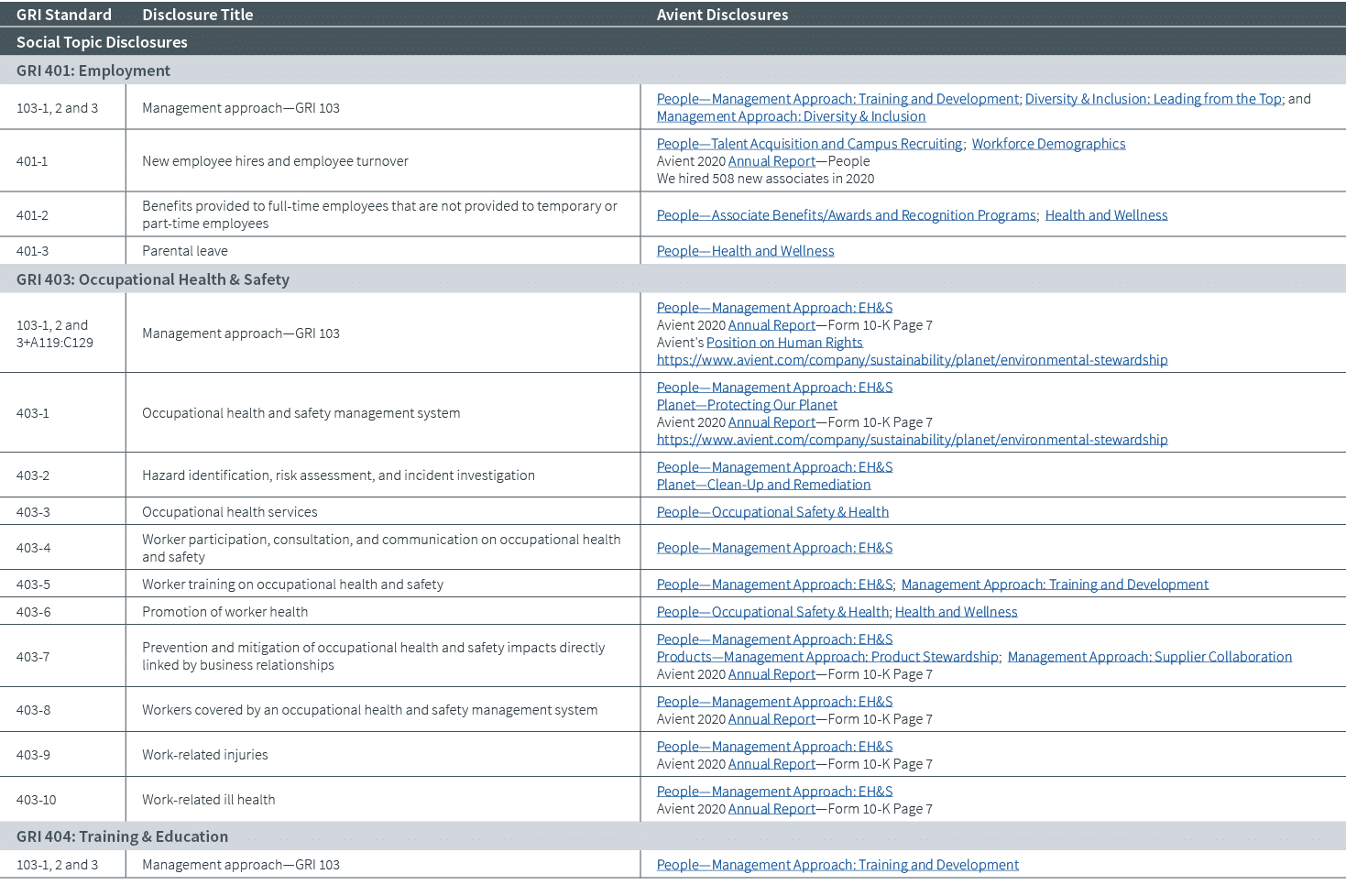Open EH&S link in Work-related ill health row

click(774, 792)
